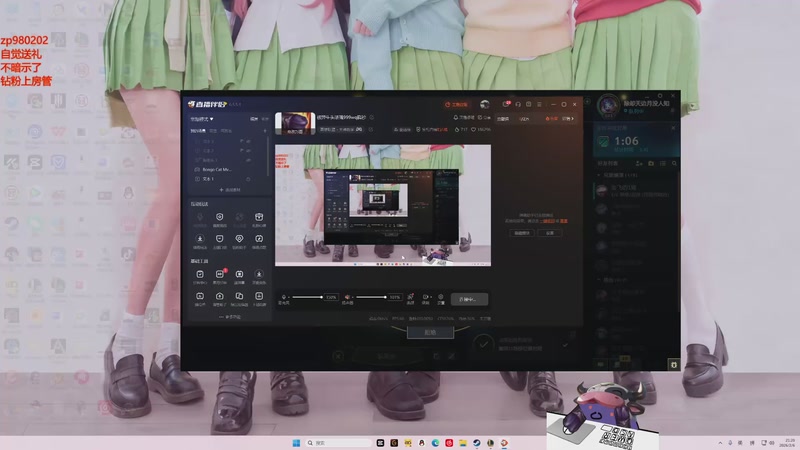Open the Windows Start button on taskbar
The height and width of the screenshot is (450, 800).
tap(296, 443)
